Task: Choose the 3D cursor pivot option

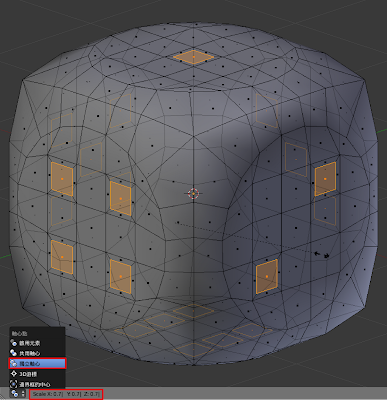Action: pyautogui.click(x=37, y=374)
